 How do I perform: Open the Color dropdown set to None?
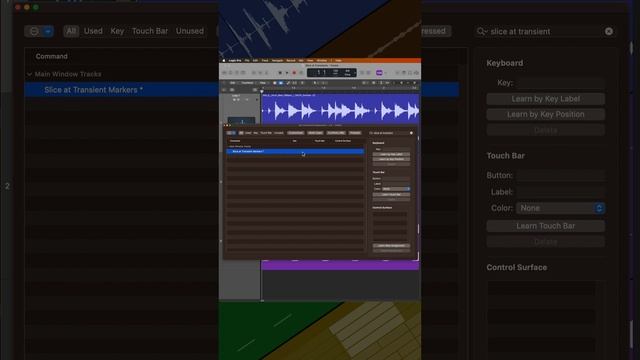coord(560,208)
